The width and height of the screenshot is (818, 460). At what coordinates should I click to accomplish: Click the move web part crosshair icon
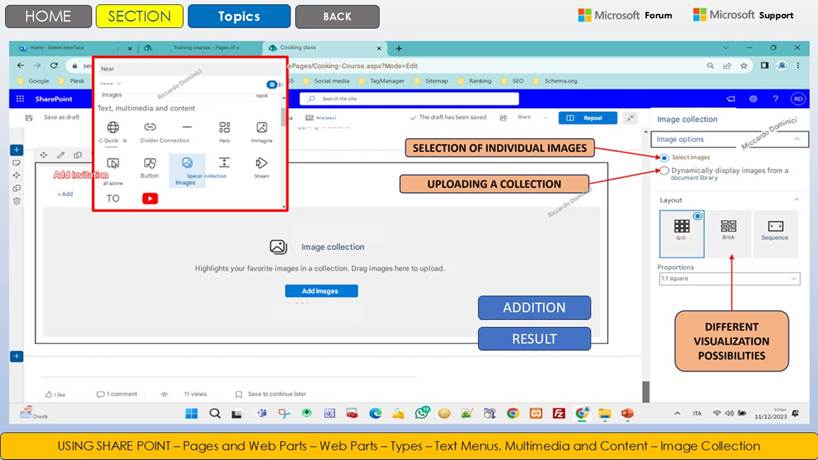(x=44, y=155)
